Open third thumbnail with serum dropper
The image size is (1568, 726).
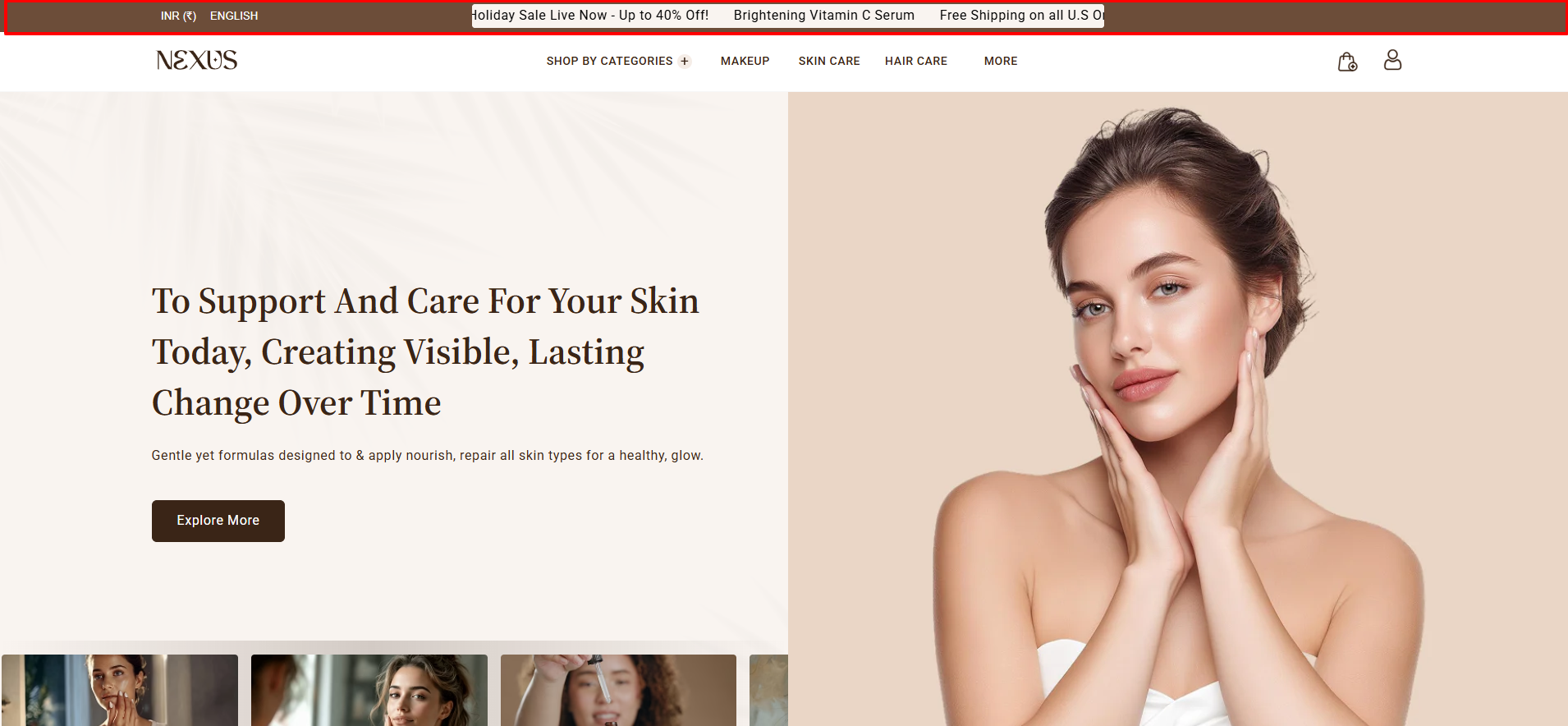618,690
